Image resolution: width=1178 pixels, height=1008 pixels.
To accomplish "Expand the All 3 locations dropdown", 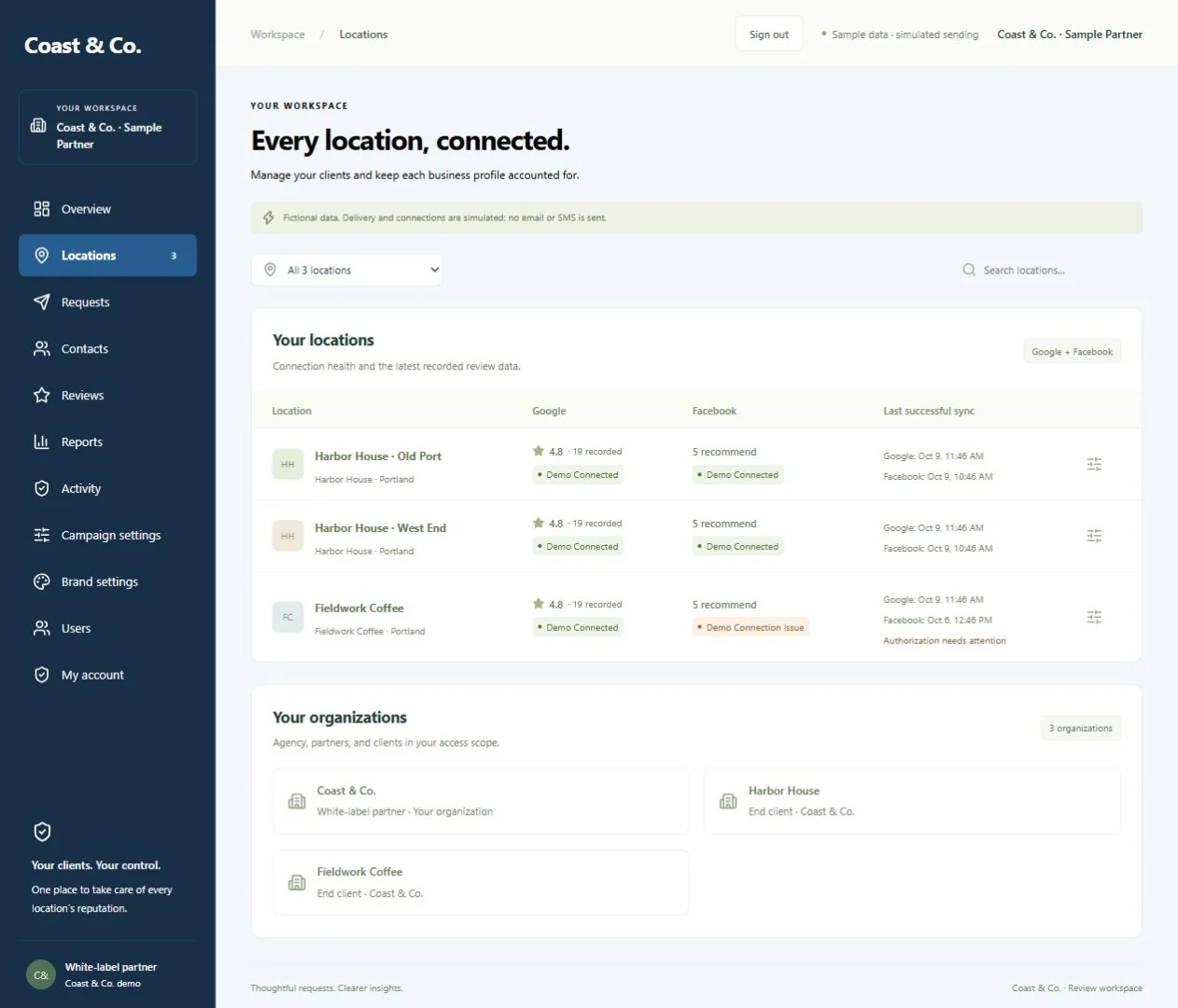I will [x=346, y=271].
